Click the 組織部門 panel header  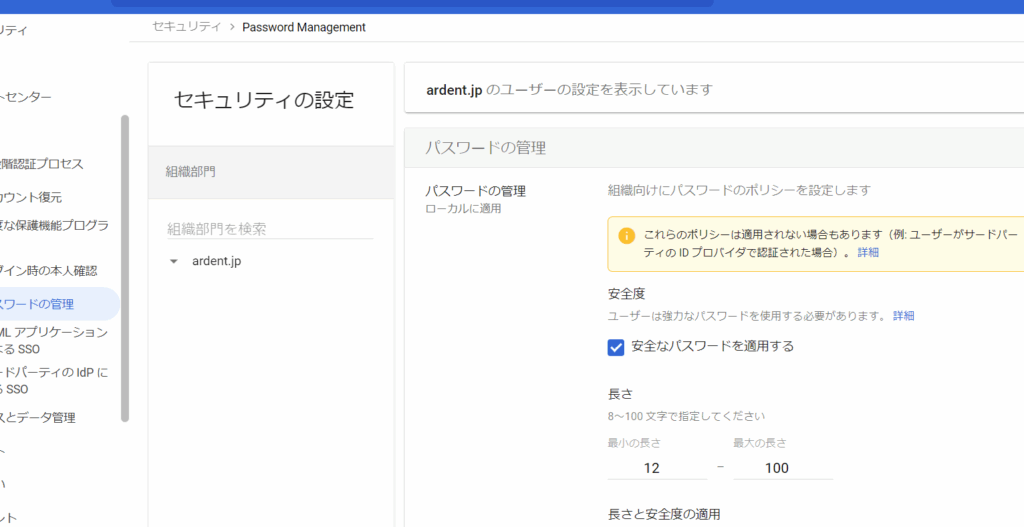(x=190, y=172)
